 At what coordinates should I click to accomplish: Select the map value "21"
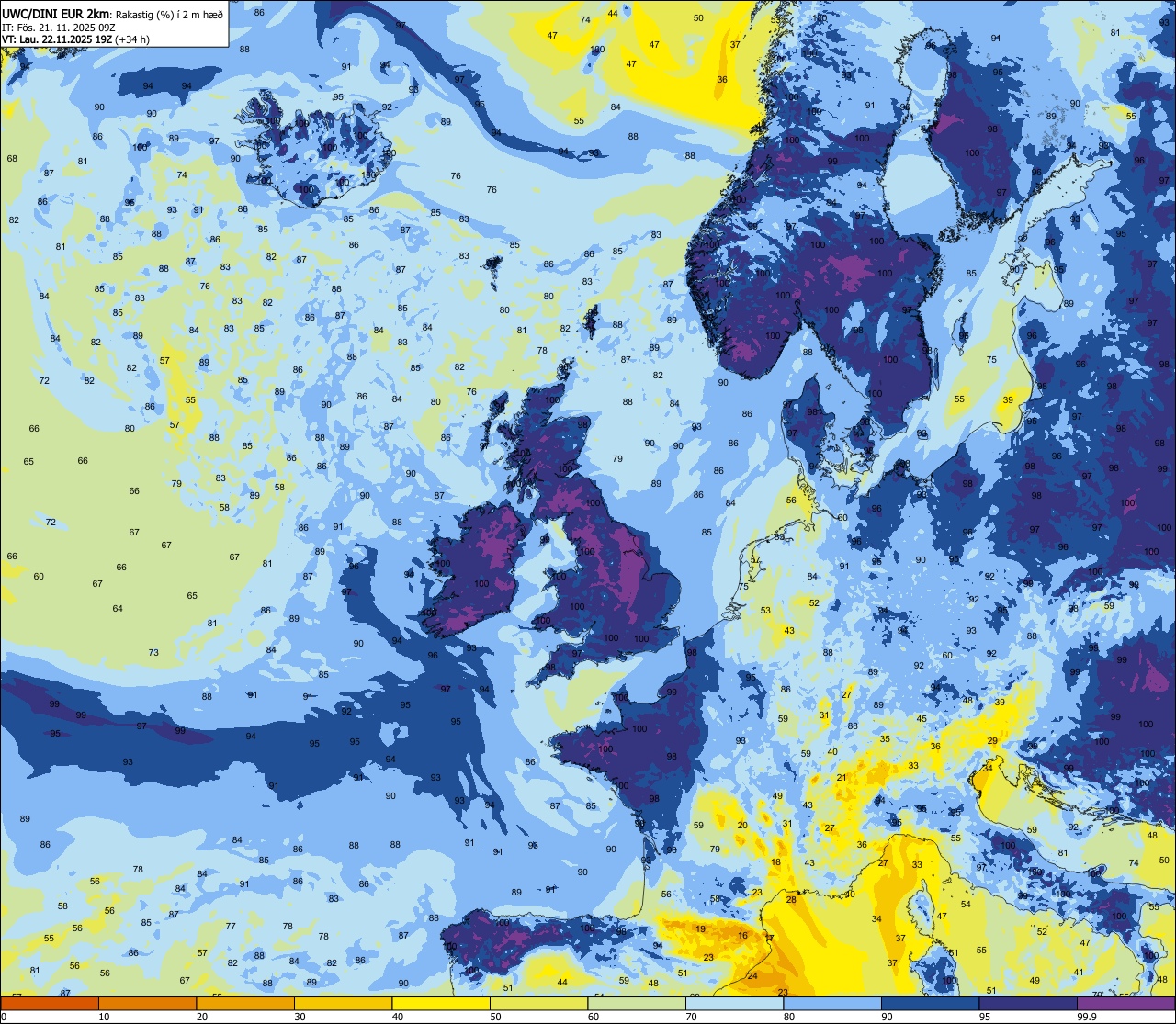pos(841,777)
